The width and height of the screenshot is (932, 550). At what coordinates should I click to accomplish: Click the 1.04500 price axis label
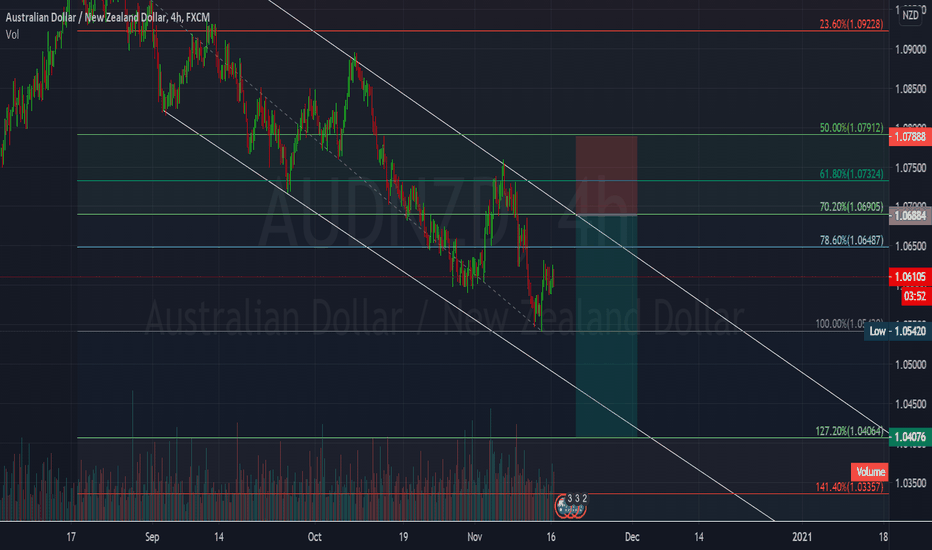coord(910,404)
